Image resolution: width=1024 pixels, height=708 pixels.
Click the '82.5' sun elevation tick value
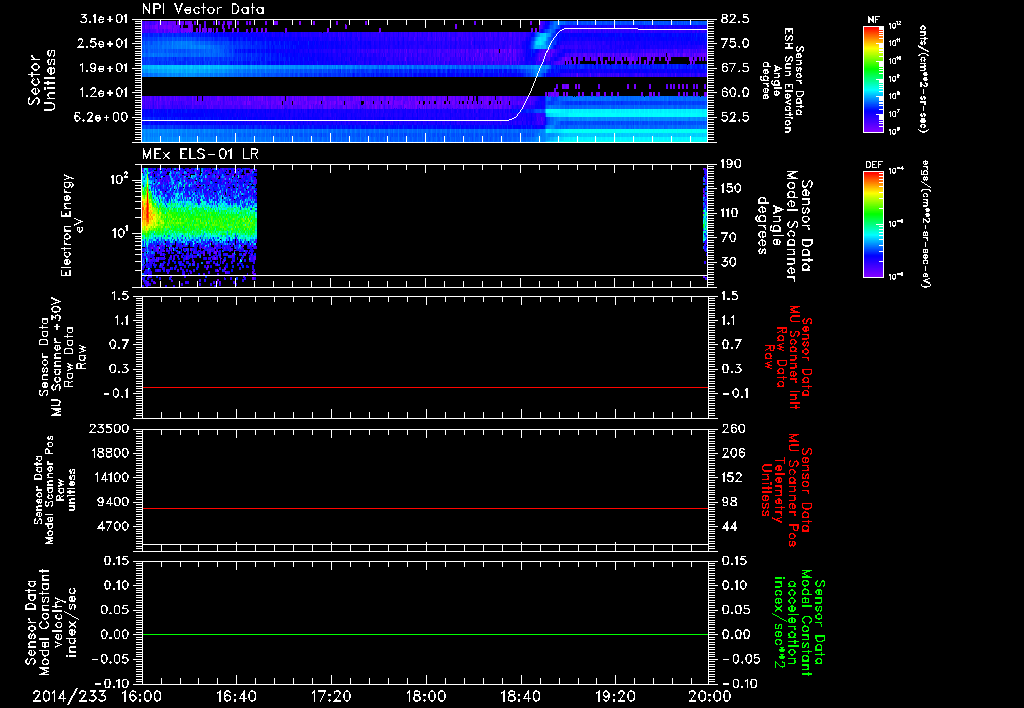pos(735,18)
